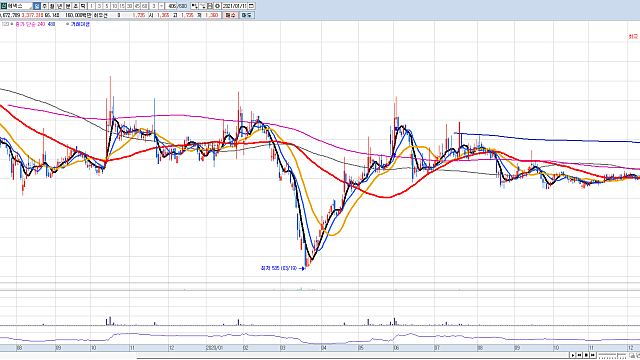Click the 2020/01 date axis label
This screenshot has width=640, height=360.
pos(214,348)
